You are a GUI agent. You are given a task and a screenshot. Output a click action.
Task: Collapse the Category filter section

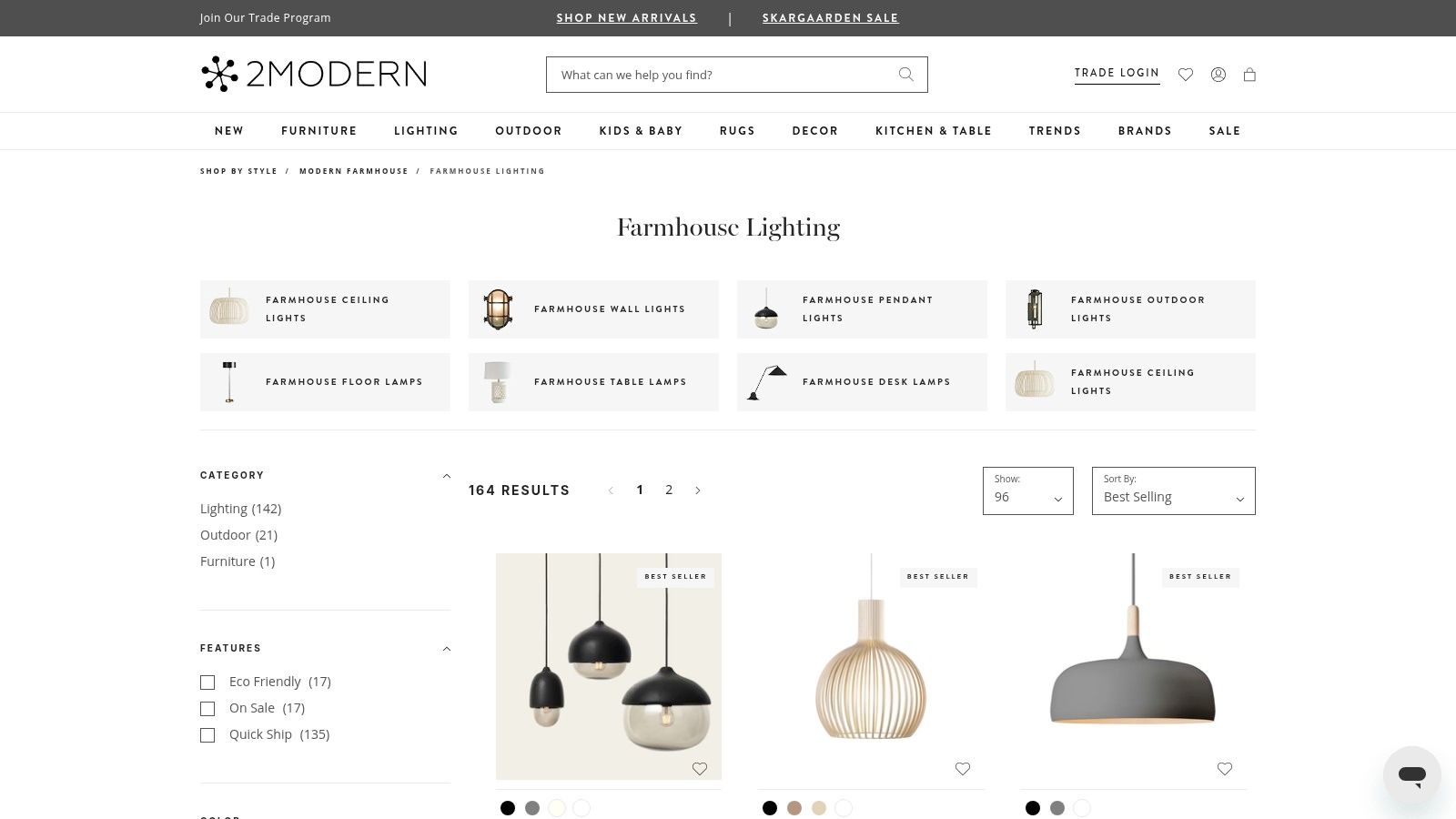coord(446,476)
